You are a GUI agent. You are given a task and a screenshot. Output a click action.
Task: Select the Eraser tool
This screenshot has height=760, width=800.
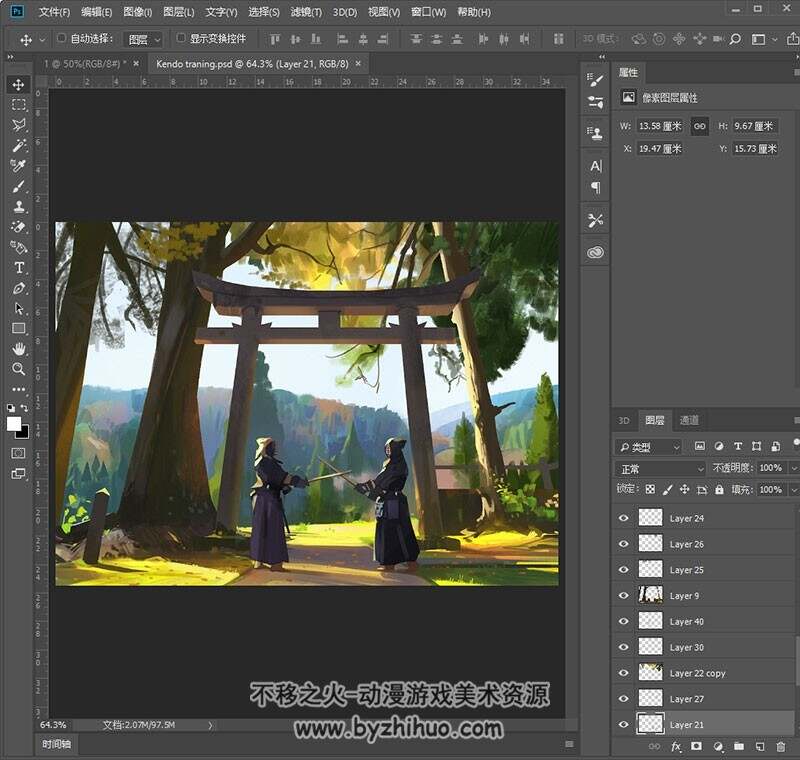[x=19, y=227]
